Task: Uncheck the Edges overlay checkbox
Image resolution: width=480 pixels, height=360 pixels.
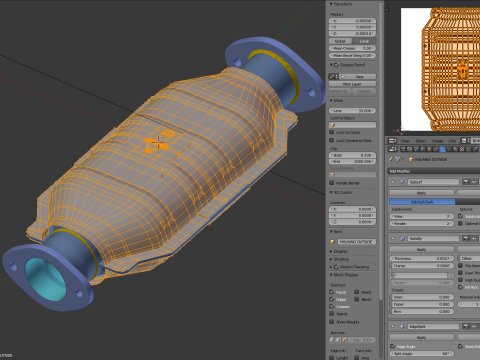Action: [x=332, y=299]
